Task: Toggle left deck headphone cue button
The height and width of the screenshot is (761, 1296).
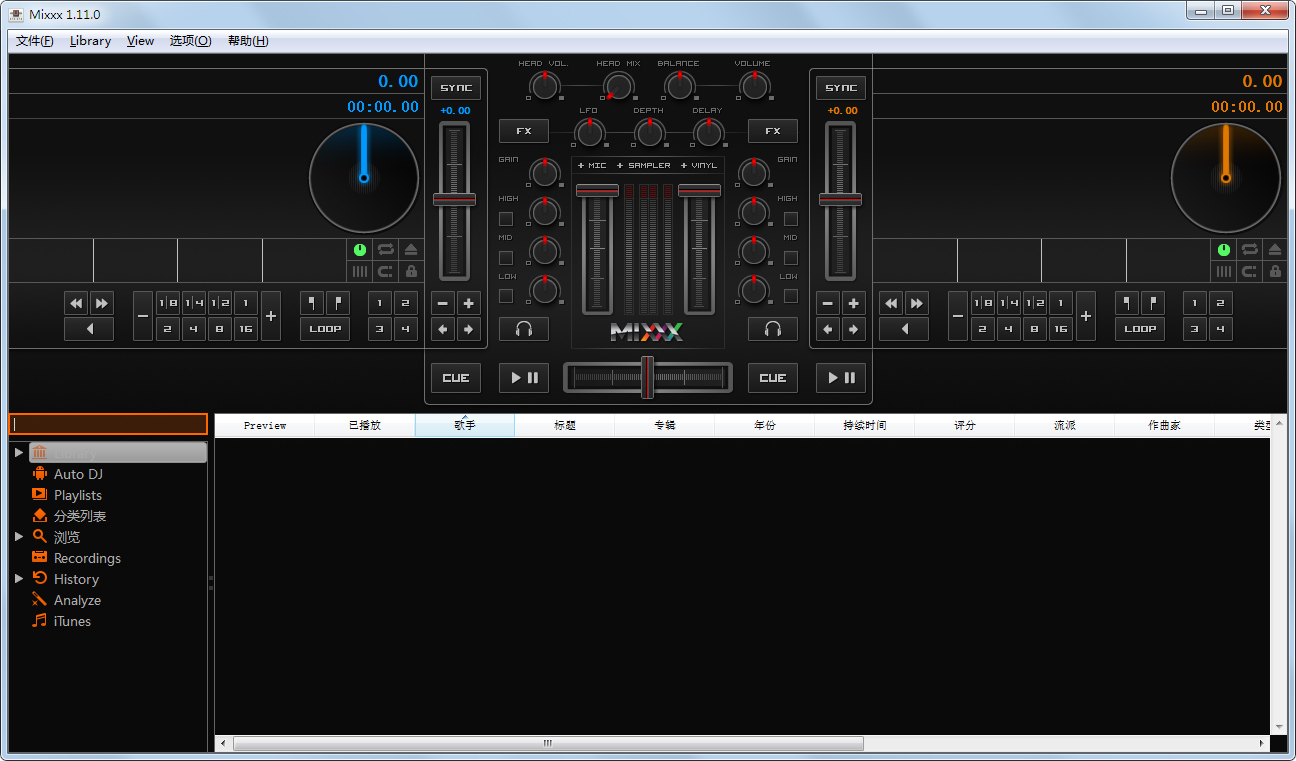Action: [524, 329]
